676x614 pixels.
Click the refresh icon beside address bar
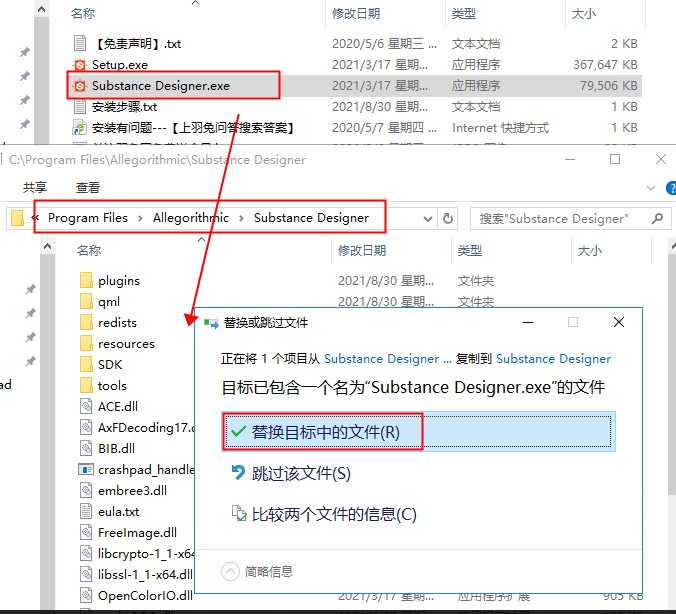[448, 218]
